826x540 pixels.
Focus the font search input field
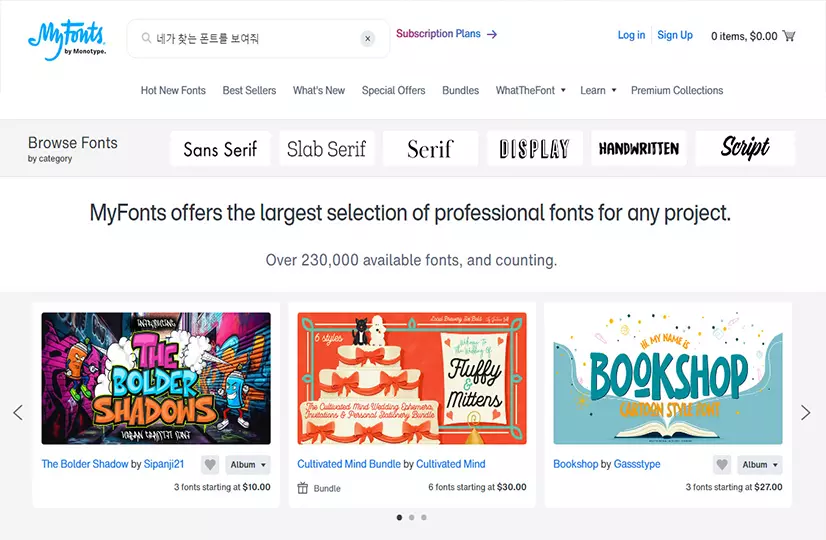[x=258, y=38]
